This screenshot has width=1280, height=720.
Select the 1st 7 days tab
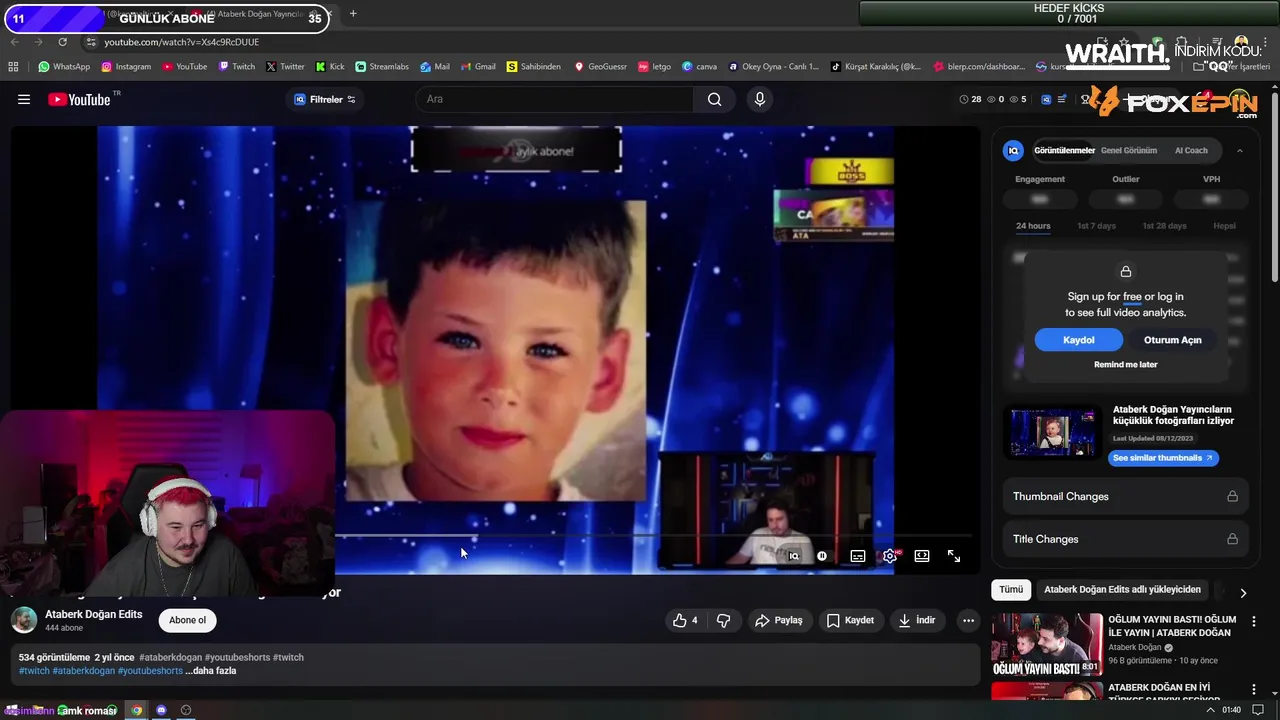click(1096, 226)
